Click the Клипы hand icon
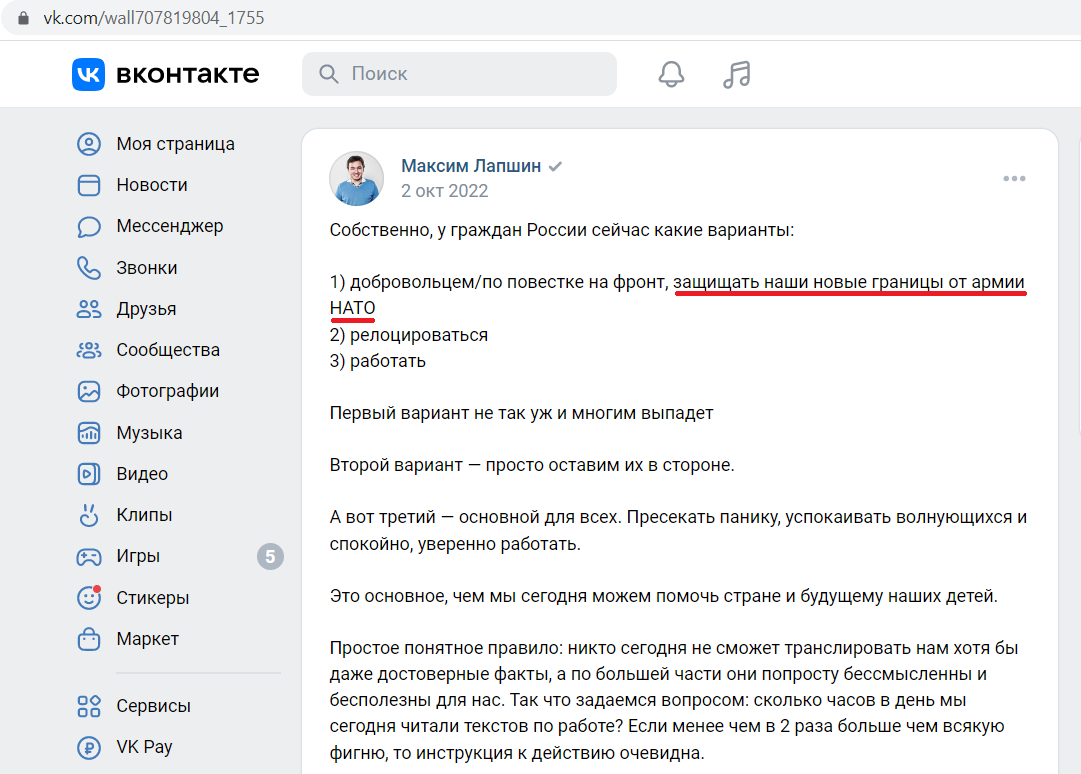Viewport: 1081px width, 774px height. (x=89, y=515)
